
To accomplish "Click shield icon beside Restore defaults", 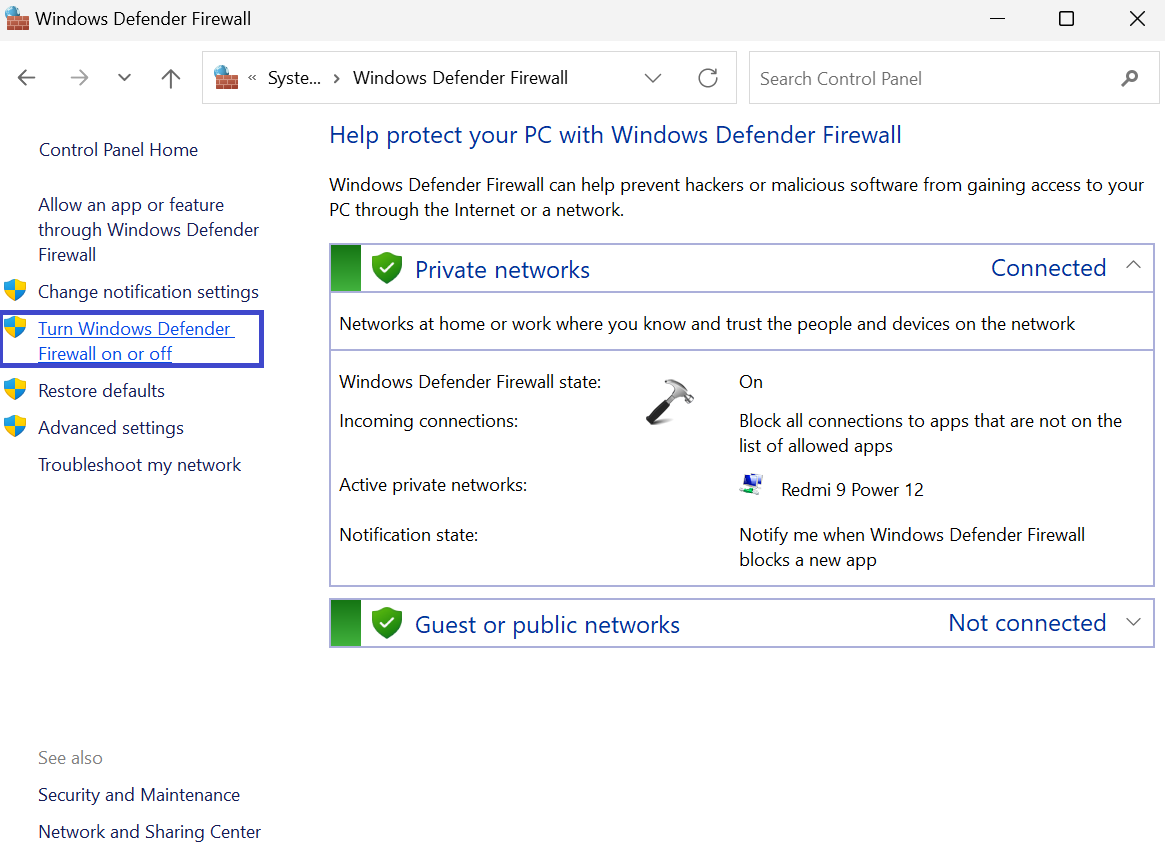I will [x=15, y=390].
